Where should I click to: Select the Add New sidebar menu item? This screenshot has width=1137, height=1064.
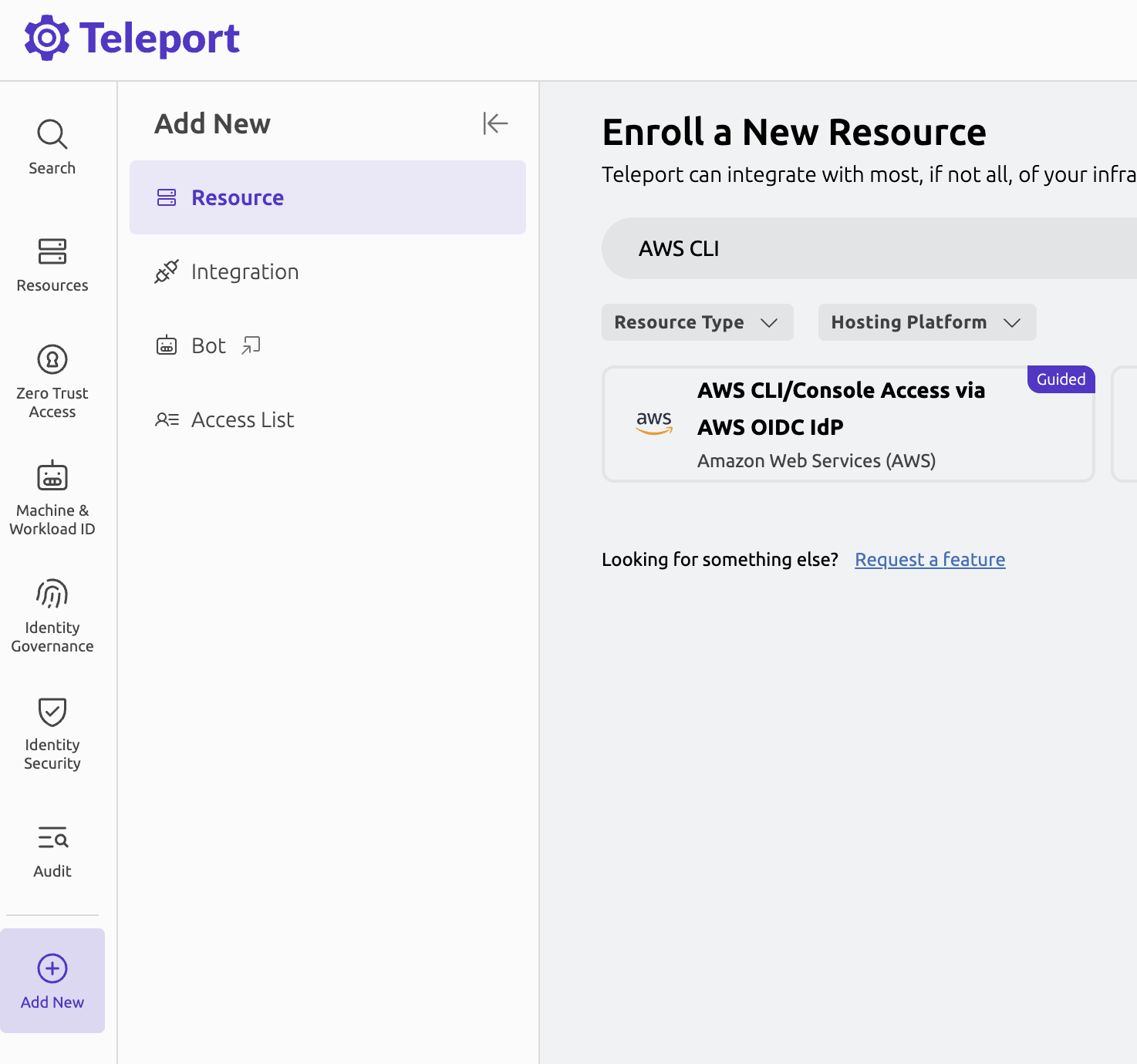52,981
